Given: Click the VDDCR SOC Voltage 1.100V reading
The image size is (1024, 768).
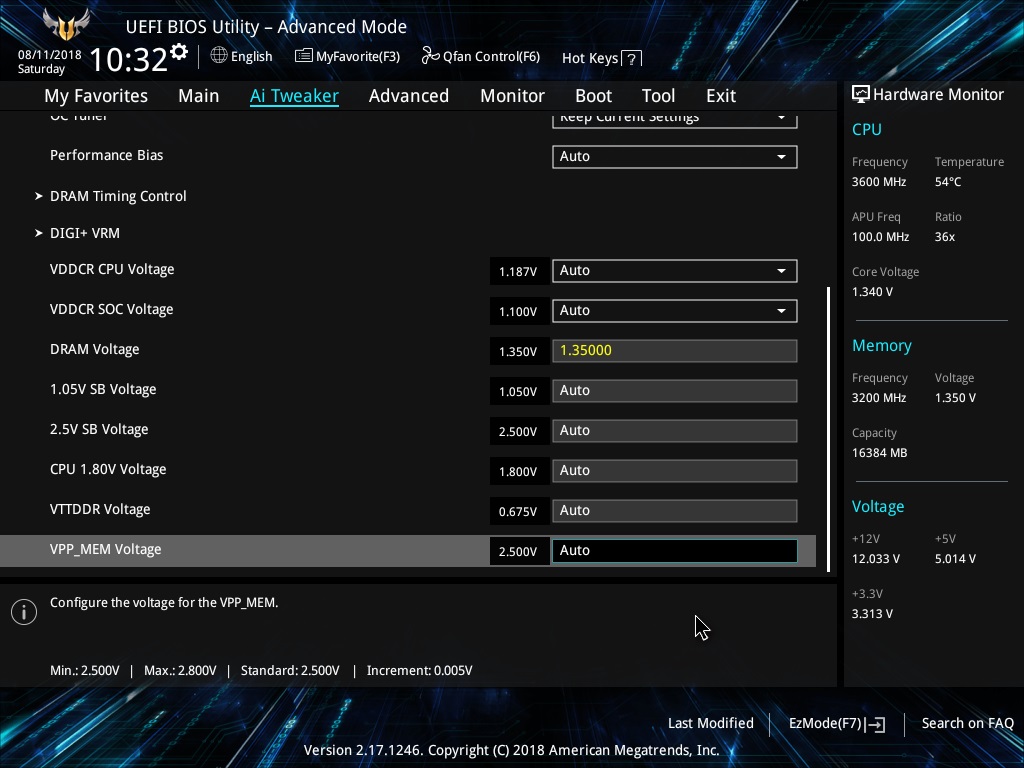Looking at the screenshot, I should (518, 312).
